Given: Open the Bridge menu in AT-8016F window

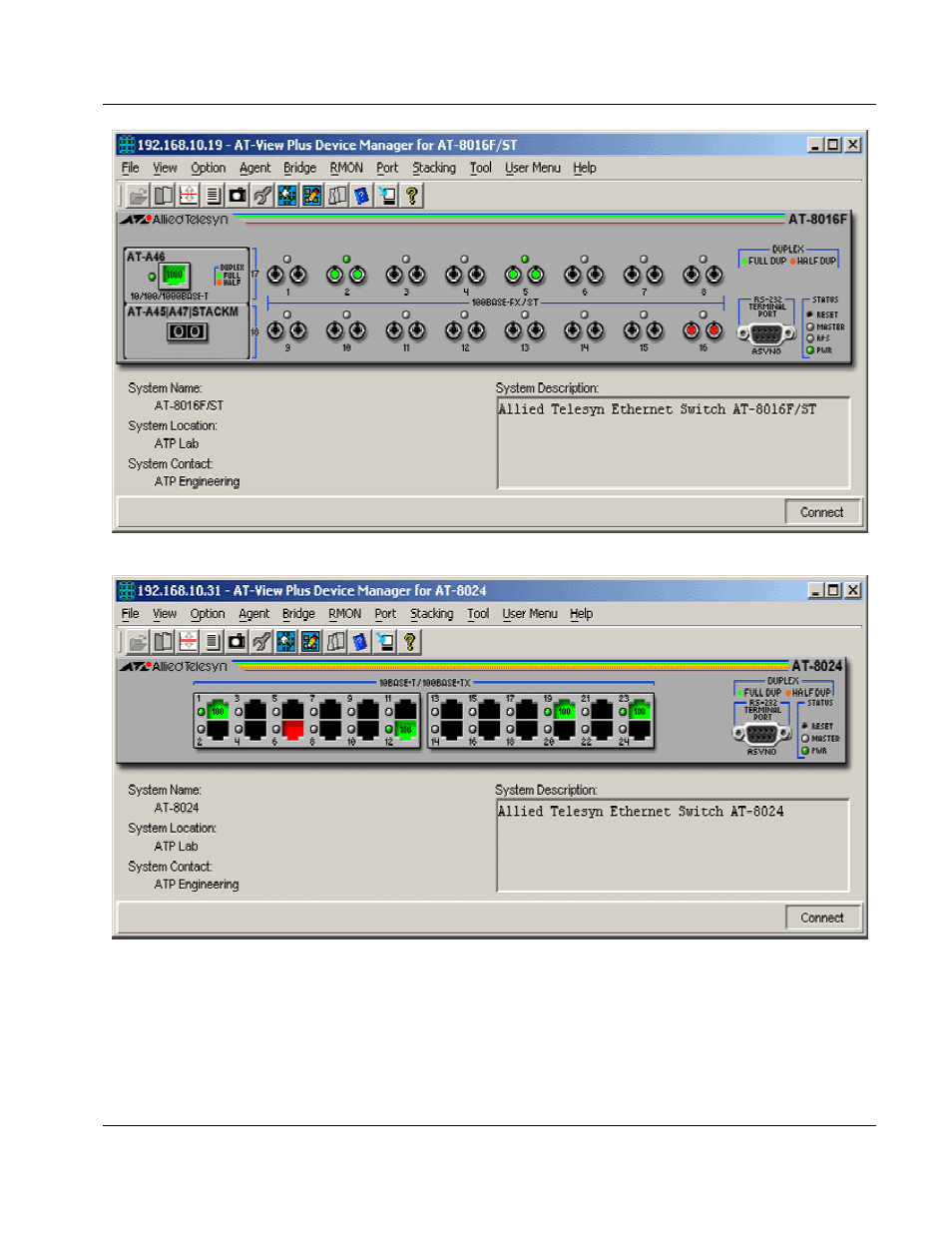Looking at the screenshot, I should (299, 168).
